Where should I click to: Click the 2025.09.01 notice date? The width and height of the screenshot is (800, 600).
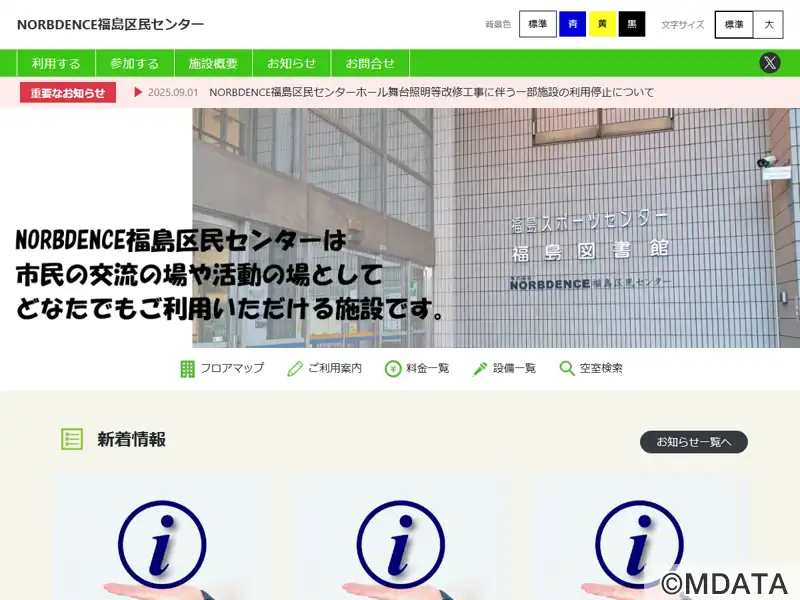click(x=173, y=92)
